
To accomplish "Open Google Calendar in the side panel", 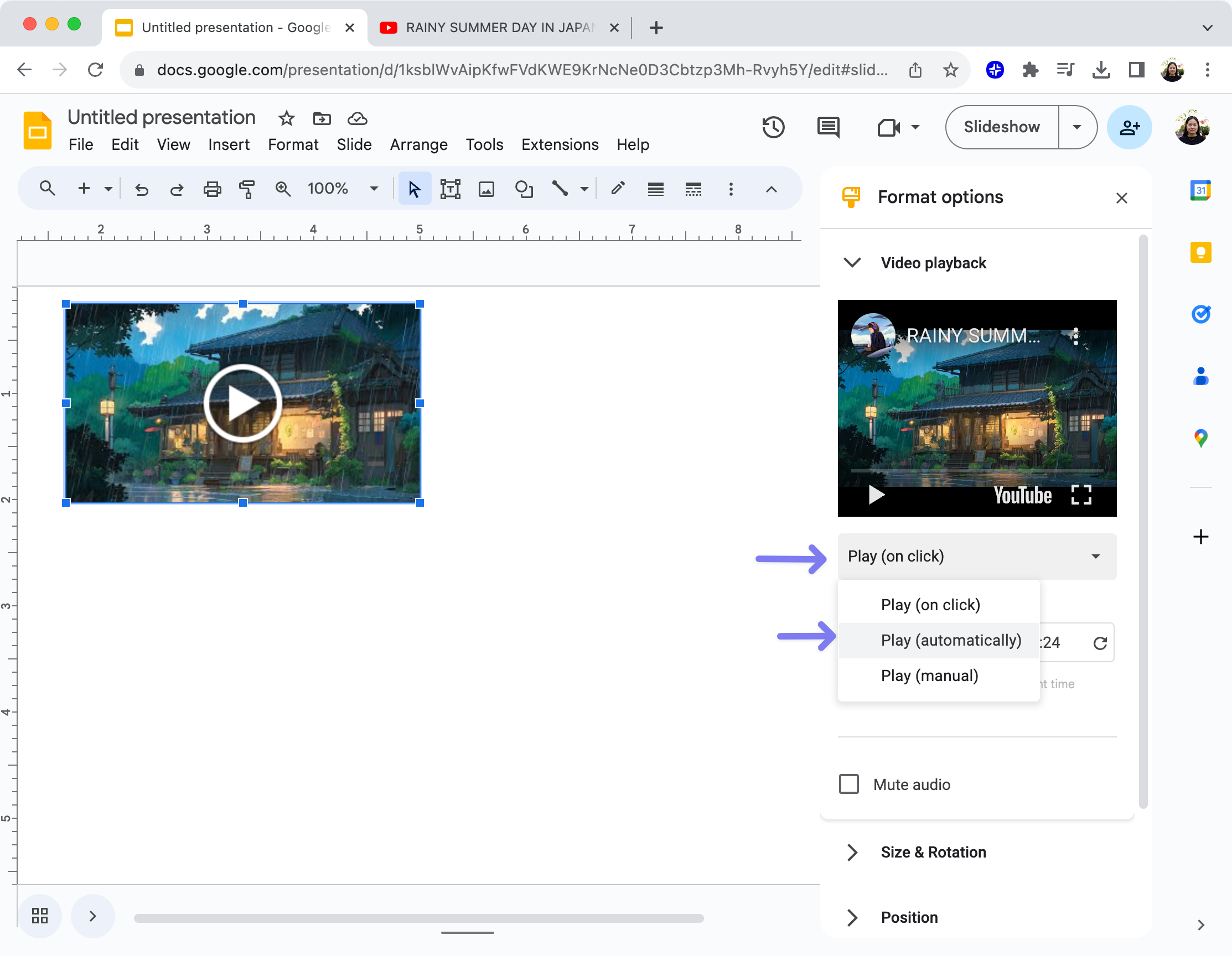I will 1200,190.
